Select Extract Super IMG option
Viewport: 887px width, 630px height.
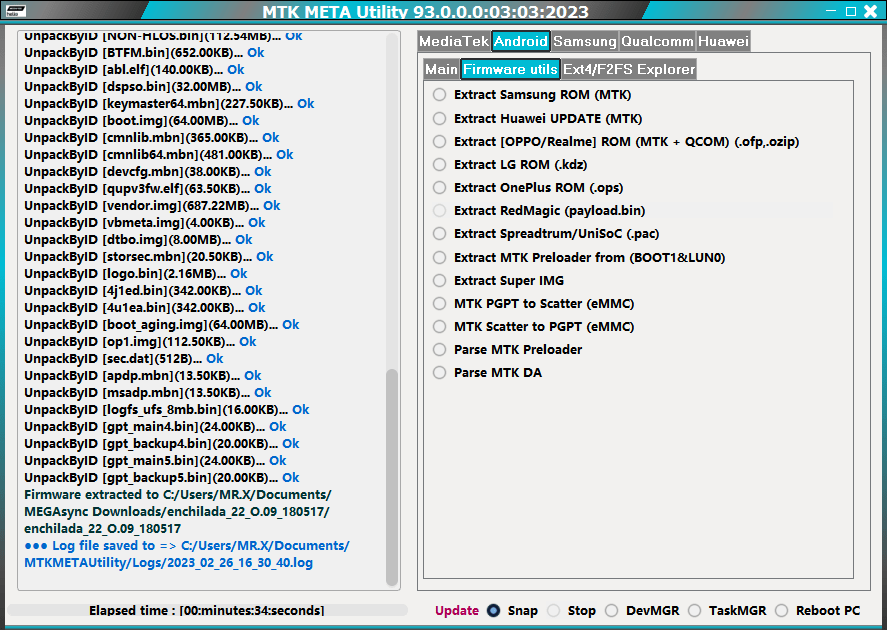pos(438,280)
